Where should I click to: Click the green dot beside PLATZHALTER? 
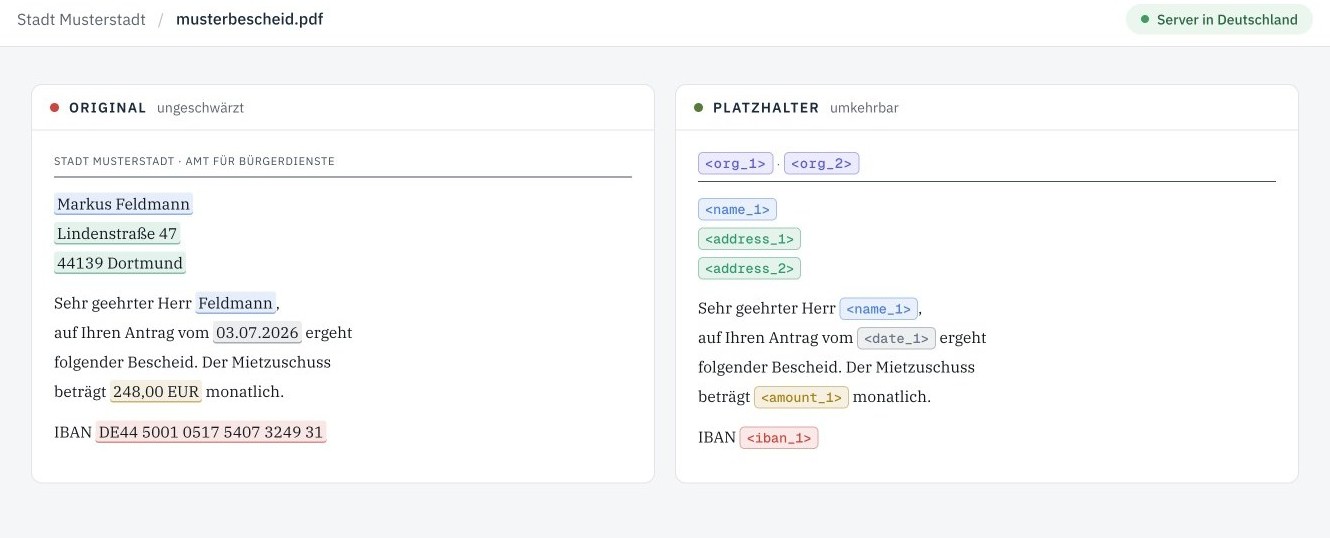[699, 107]
